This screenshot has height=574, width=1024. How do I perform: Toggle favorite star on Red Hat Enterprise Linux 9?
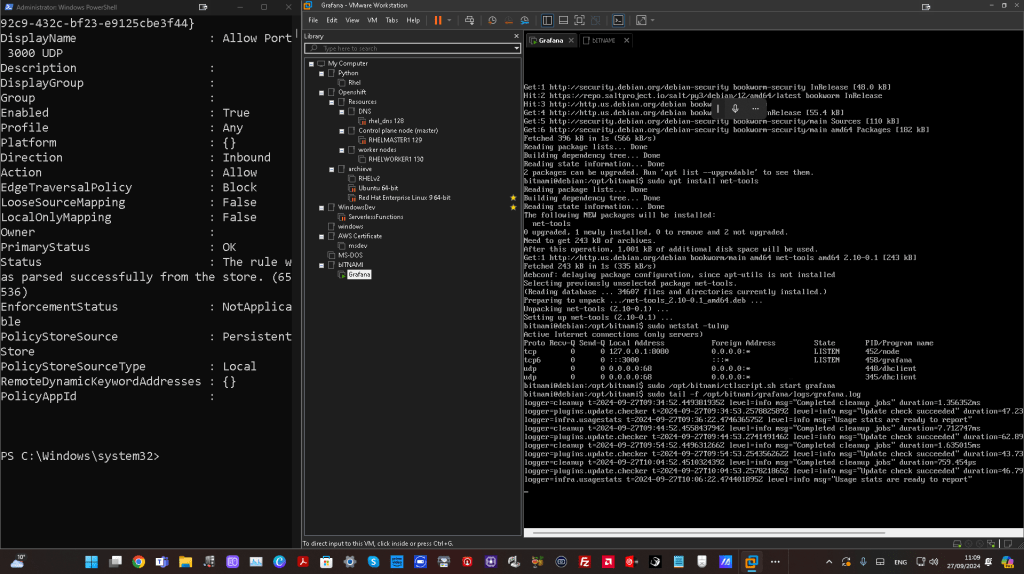(x=513, y=198)
